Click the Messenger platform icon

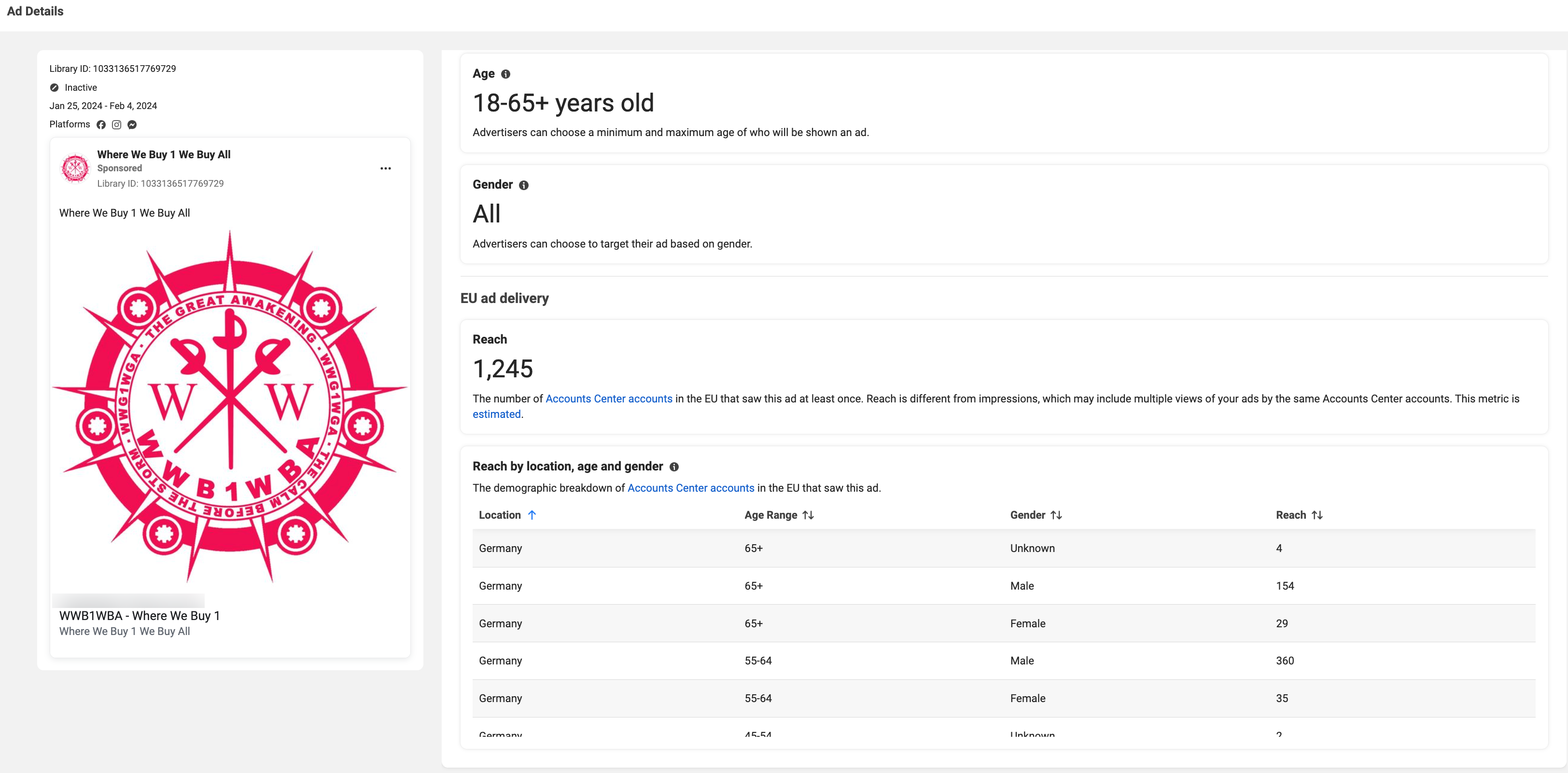[x=132, y=124]
